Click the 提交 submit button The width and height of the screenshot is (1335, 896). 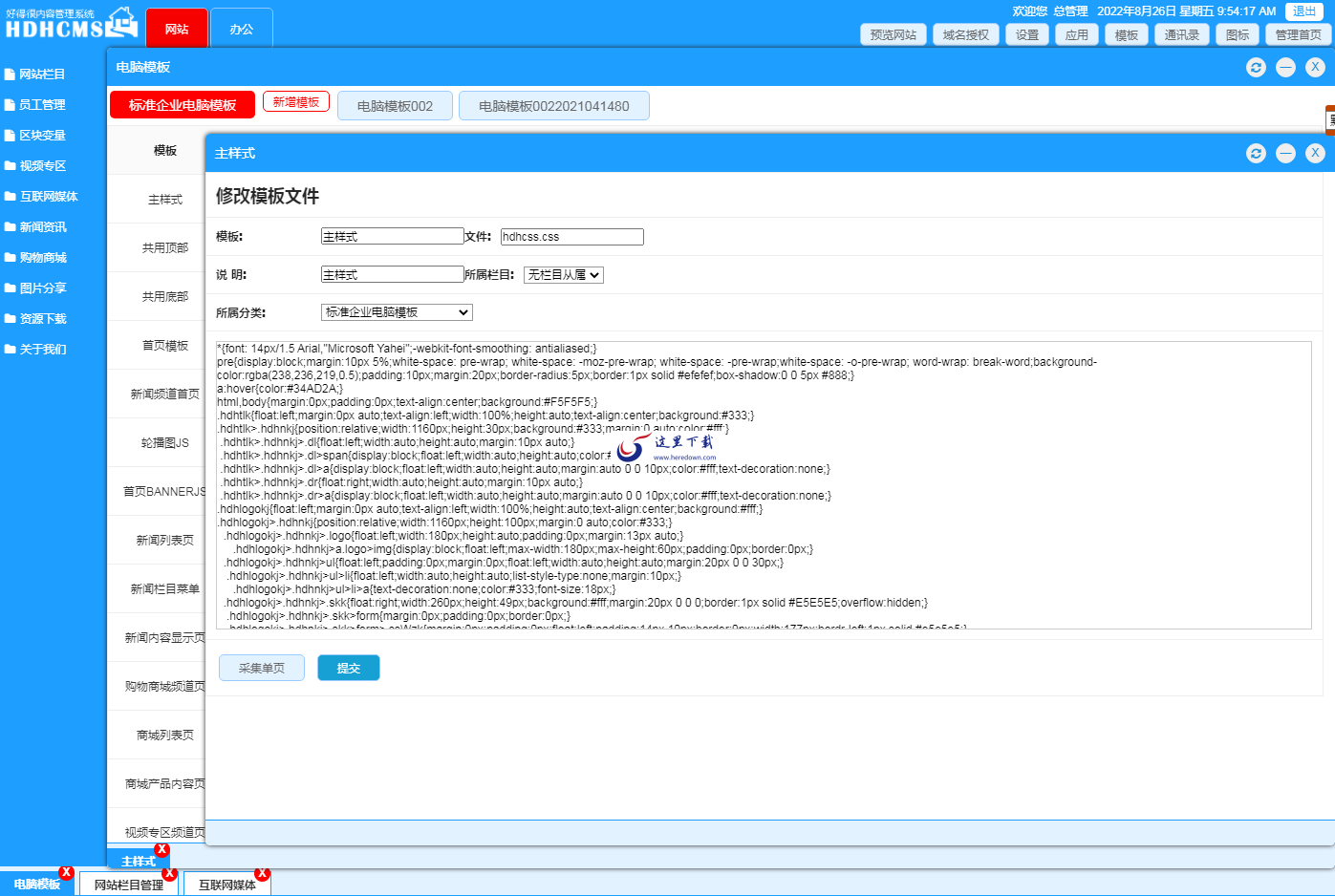(x=348, y=668)
